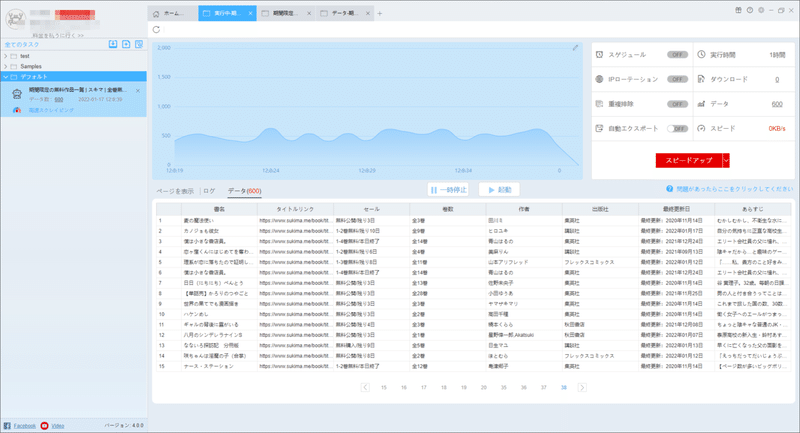This screenshot has width=800, height=433.
Task: Click the import task icon in sidebar header
Action: click(113, 44)
